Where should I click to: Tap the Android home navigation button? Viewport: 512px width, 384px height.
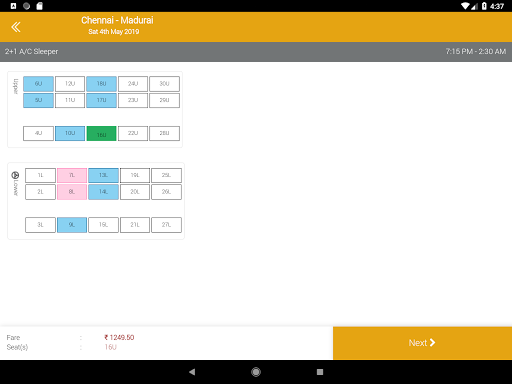click(x=256, y=372)
